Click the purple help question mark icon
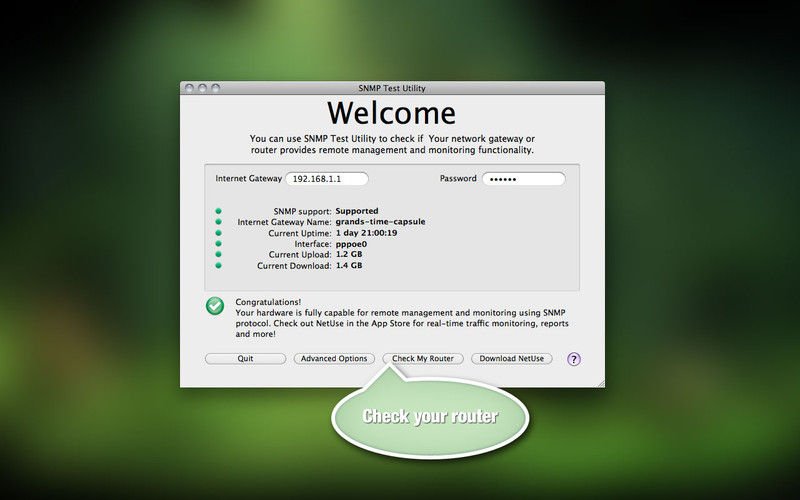The image size is (800, 500). click(x=573, y=359)
